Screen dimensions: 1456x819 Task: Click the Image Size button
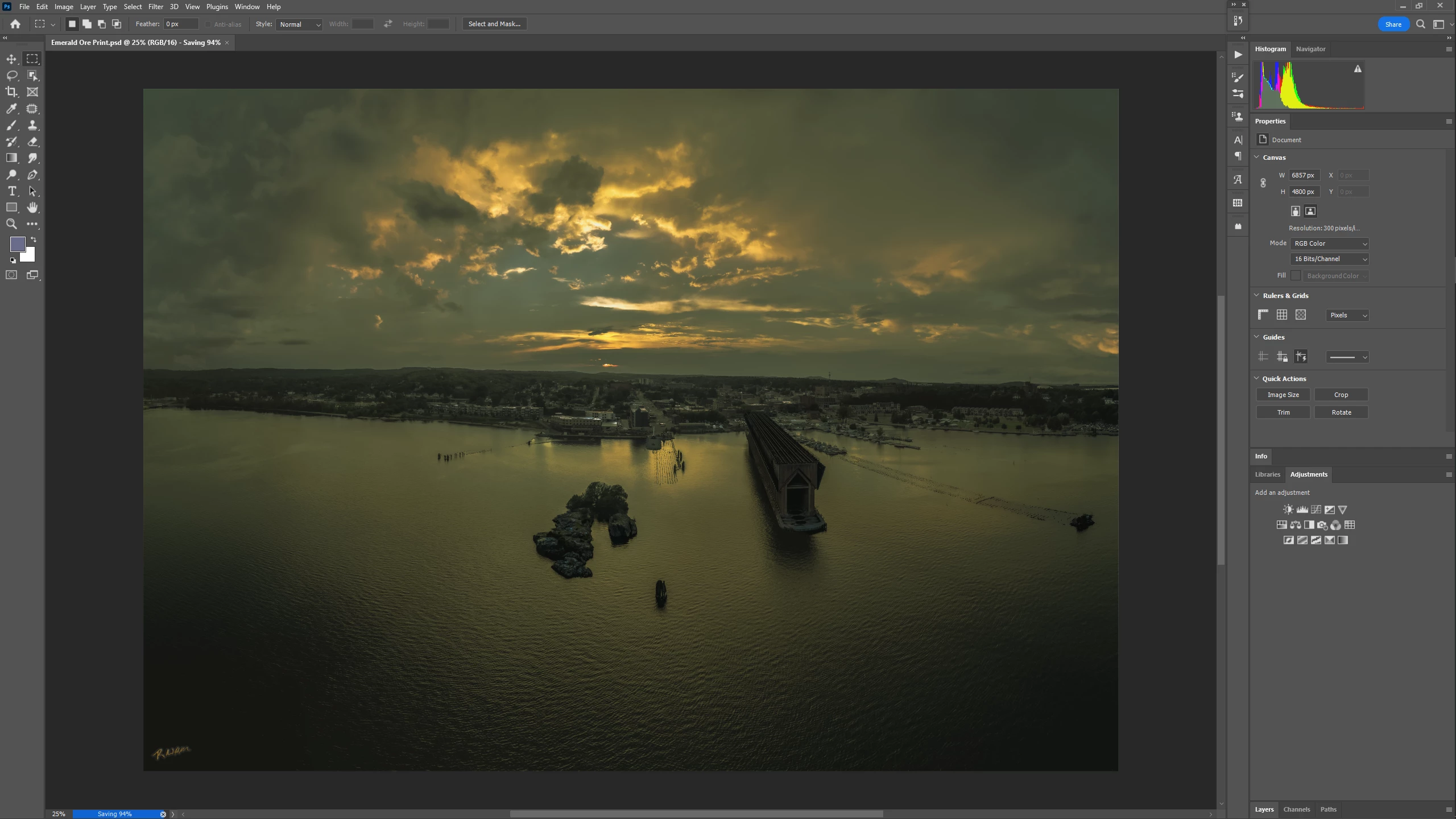pyautogui.click(x=1283, y=395)
